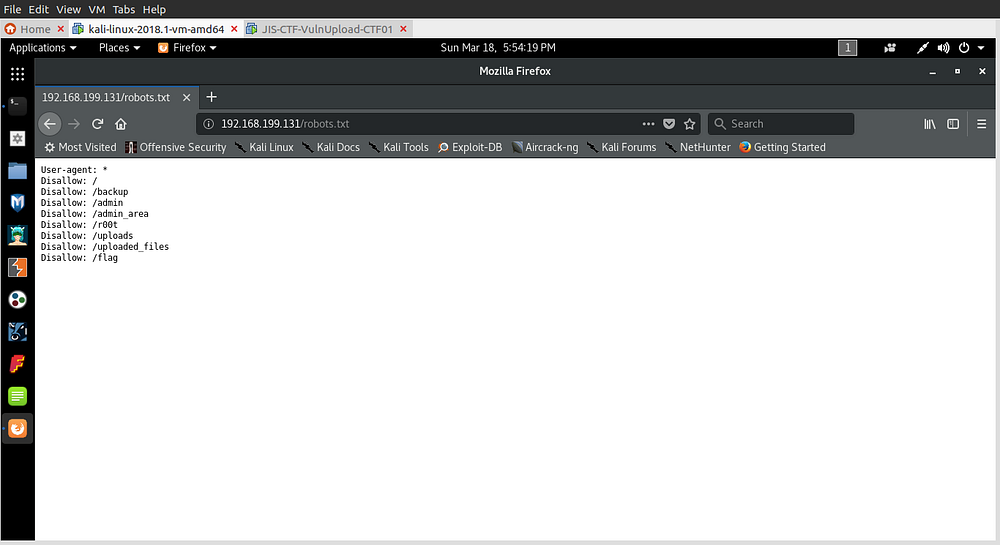The height and width of the screenshot is (545, 1000).
Task: Open the Firefox app menu dropdown
Action: pos(188,47)
